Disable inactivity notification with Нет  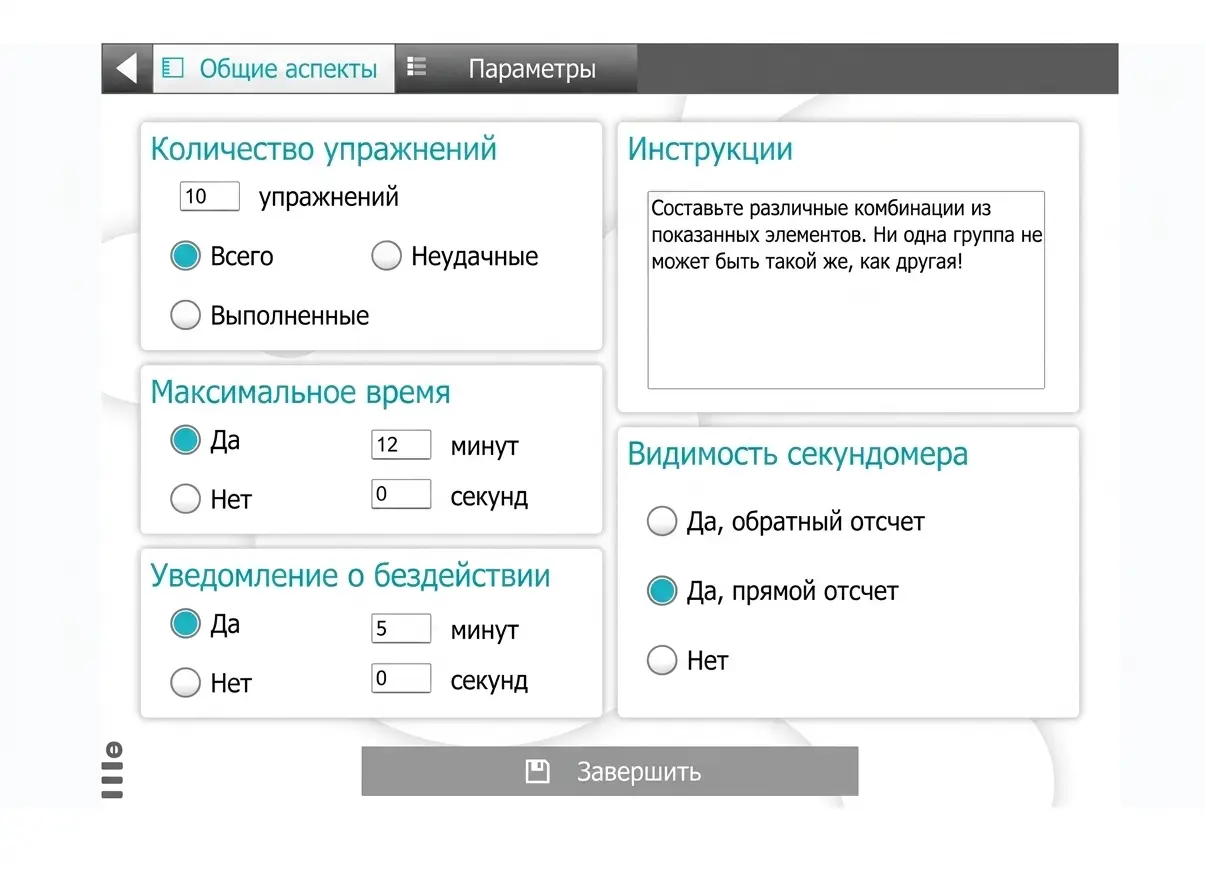[x=186, y=683]
